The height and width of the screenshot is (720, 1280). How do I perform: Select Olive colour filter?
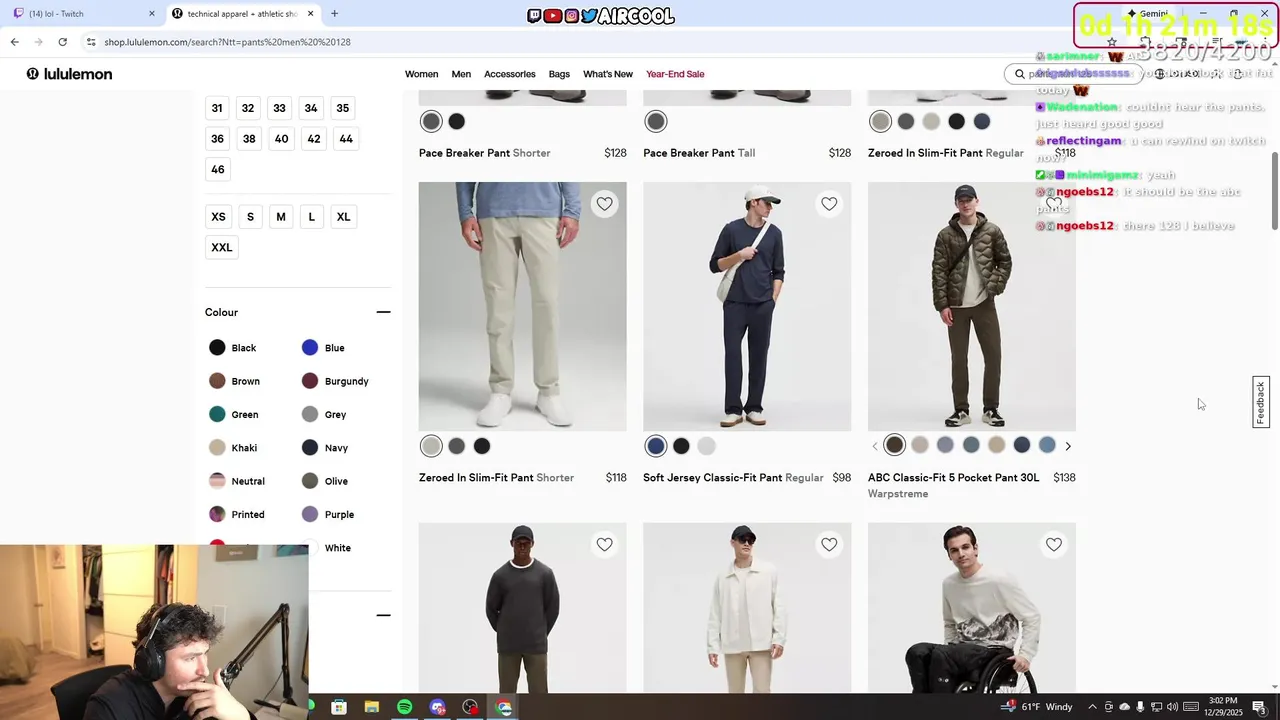[325, 481]
